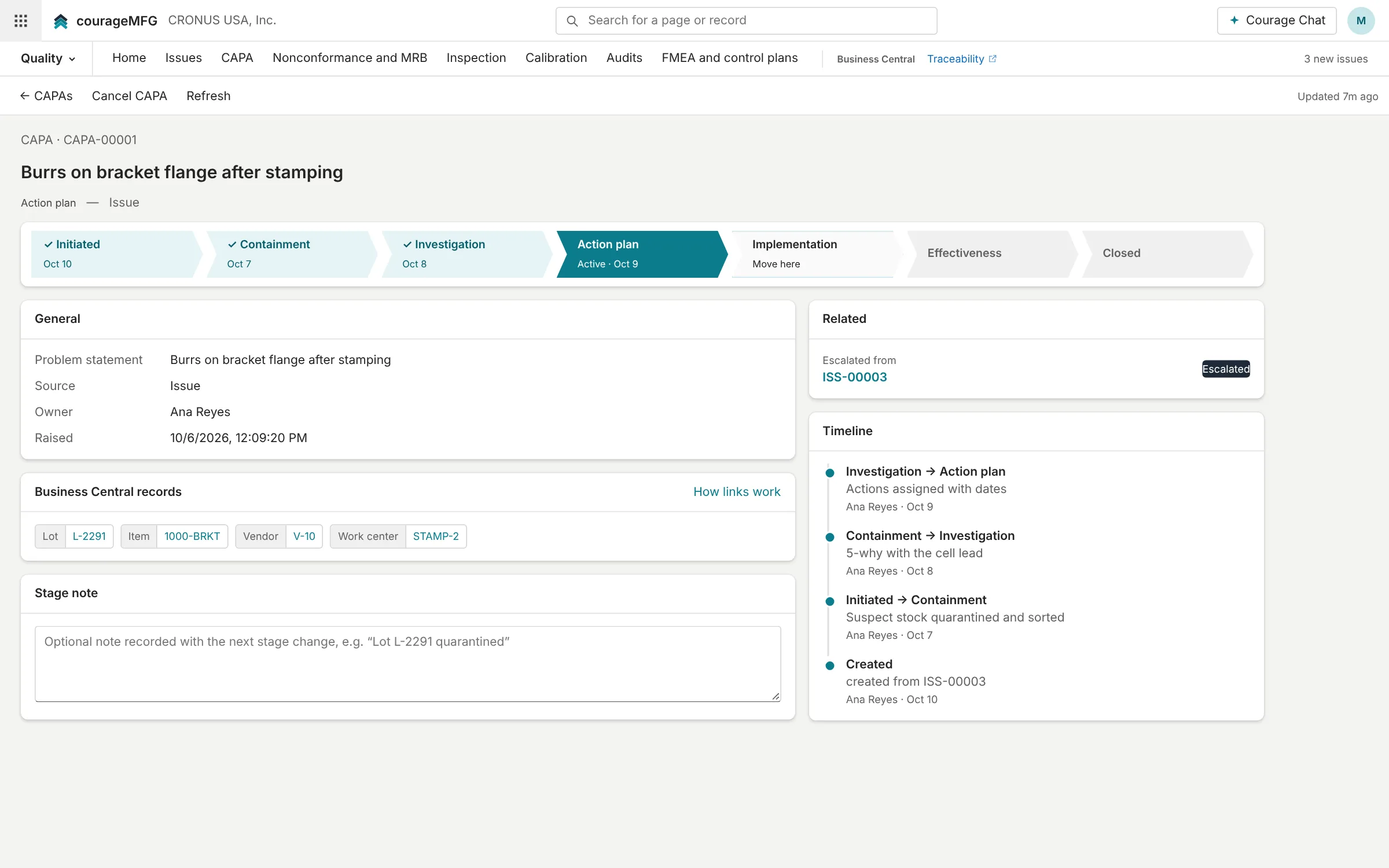Expand the Quality module dropdown
Viewport: 1389px width, 868px height.
[x=48, y=58]
